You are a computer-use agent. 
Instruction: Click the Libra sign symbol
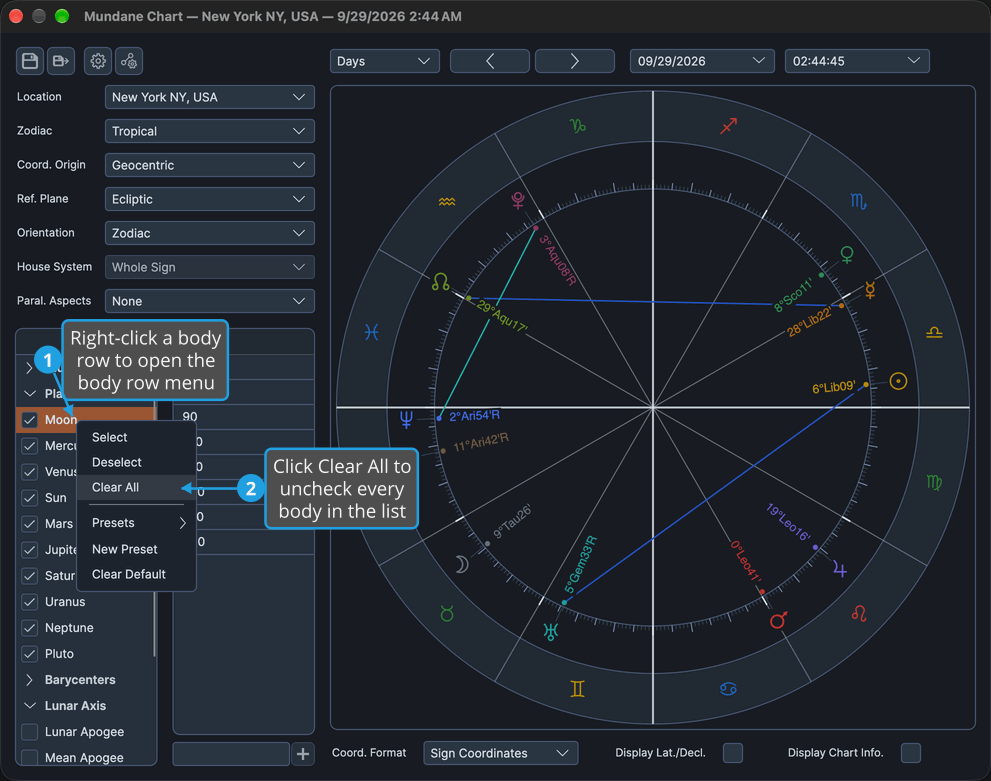(934, 332)
